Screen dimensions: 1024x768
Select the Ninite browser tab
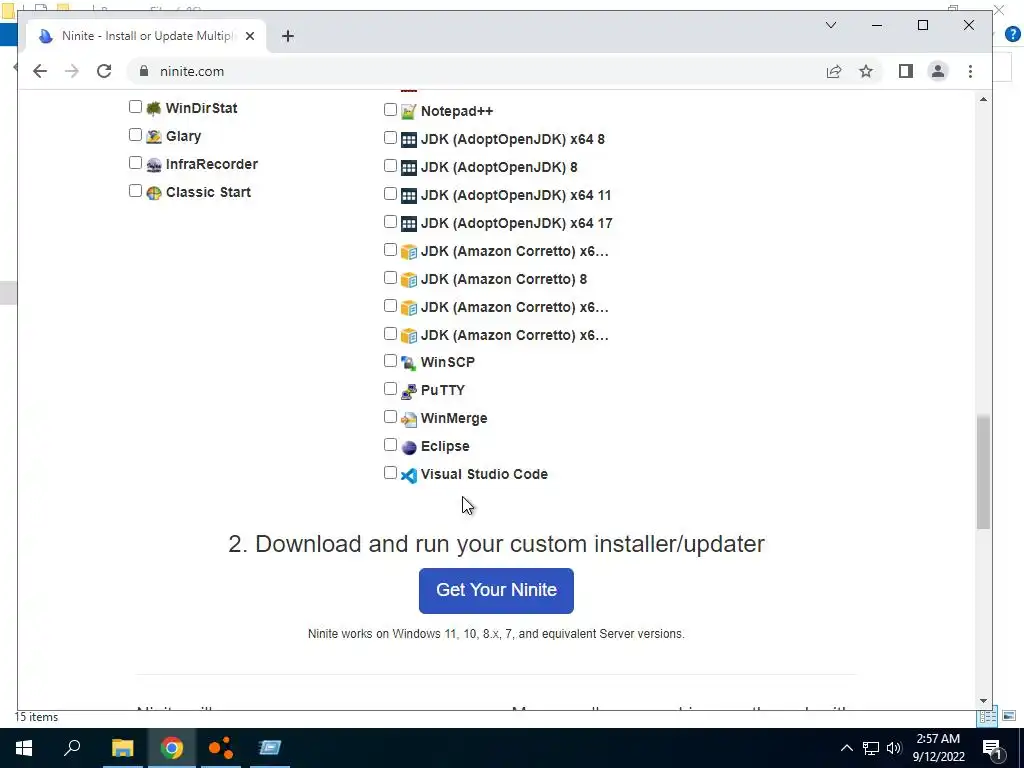tap(146, 36)
